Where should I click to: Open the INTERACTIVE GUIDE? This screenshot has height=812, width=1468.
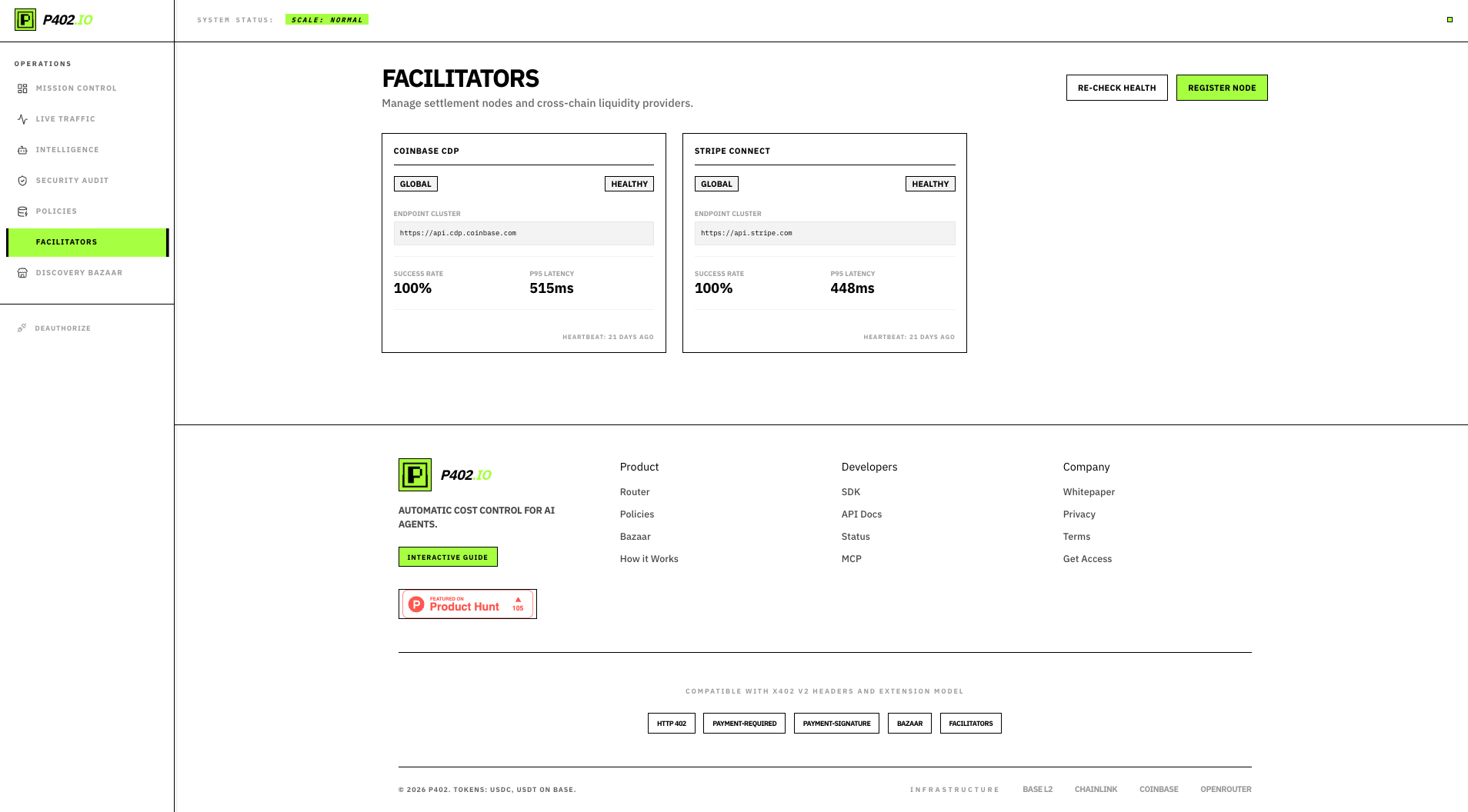click(x=448, y=556)
